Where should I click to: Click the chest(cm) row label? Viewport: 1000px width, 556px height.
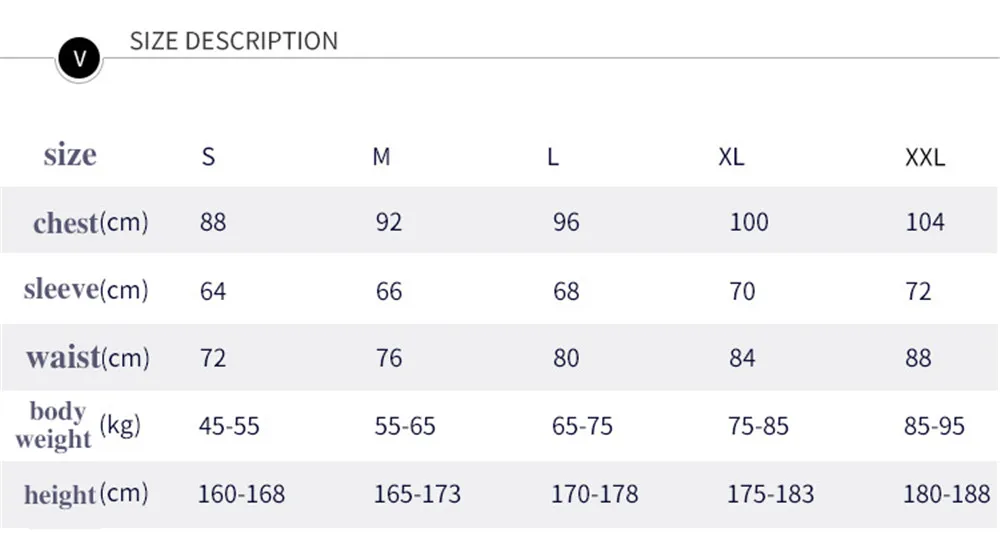point(90,222)
